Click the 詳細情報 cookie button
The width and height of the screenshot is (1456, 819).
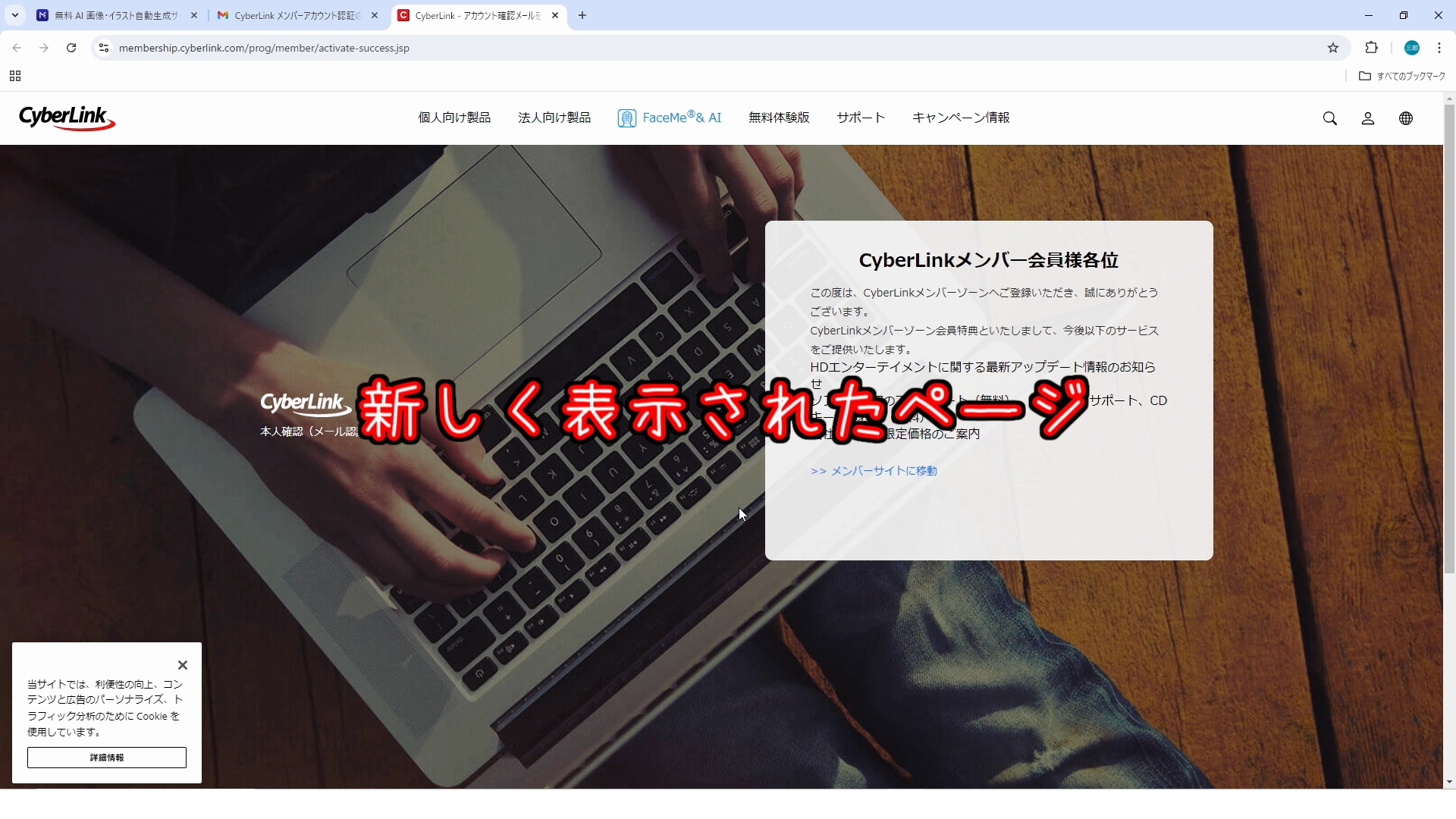pos(107,758)
